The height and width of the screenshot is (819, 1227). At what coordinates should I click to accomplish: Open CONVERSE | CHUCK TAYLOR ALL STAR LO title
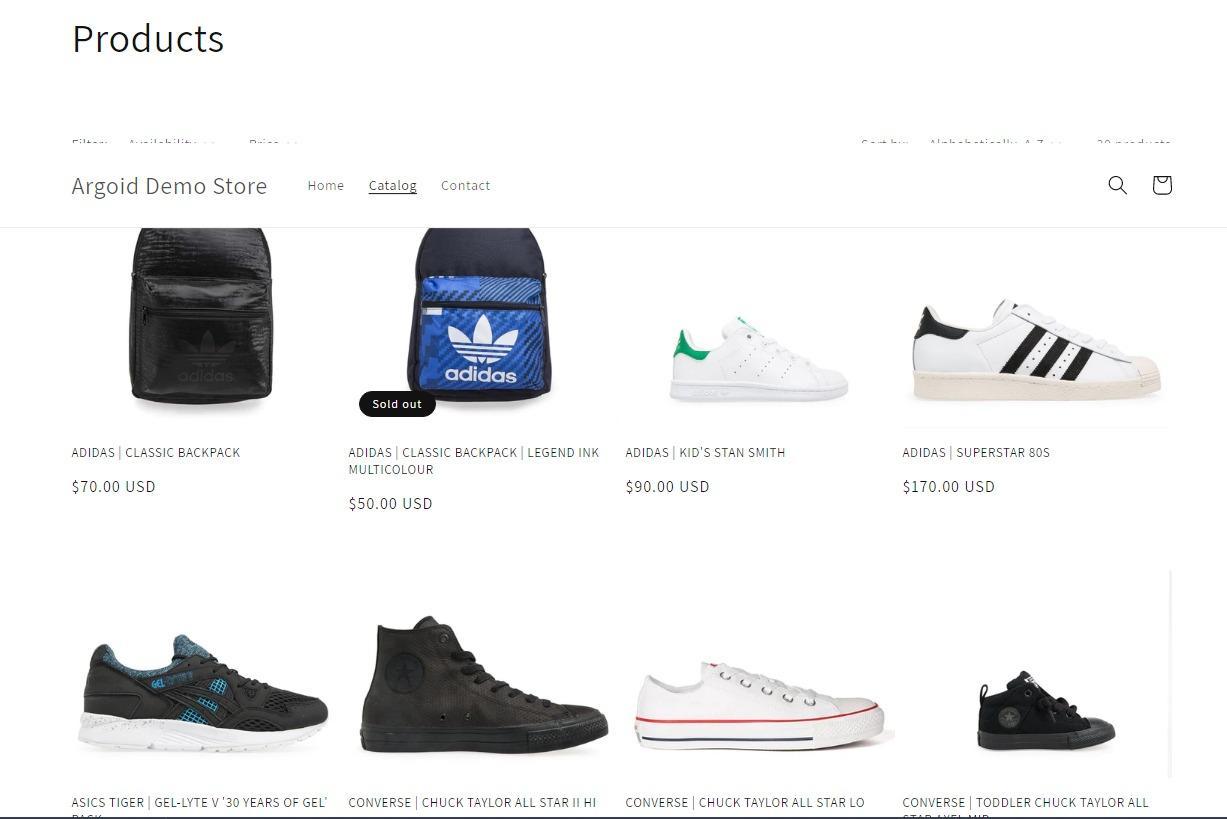745,803
